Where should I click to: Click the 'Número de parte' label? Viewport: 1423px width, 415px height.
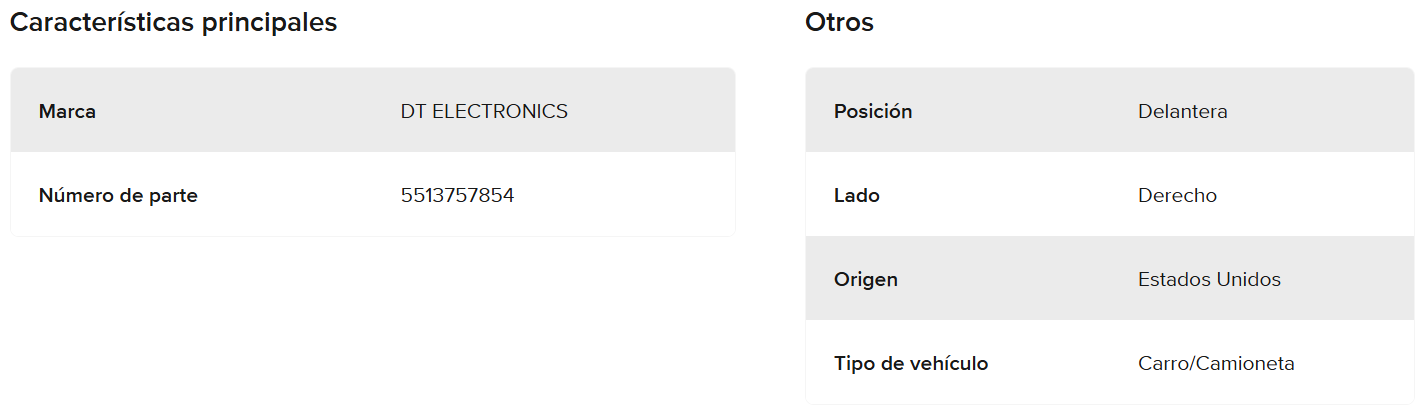(118, 196)
